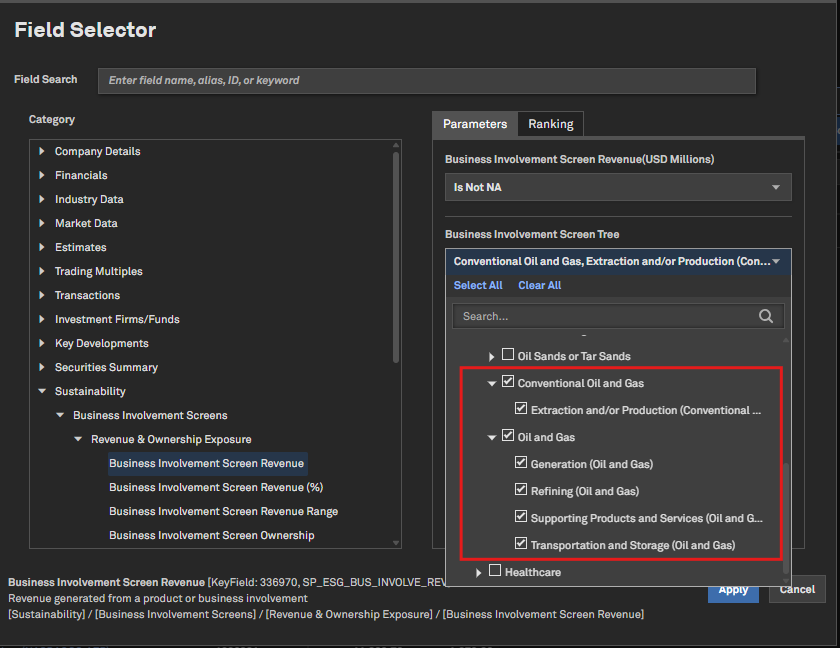The image size is (840, 648).
Task: Check the Oil Sands or Tar Sands checkbox
Action: click(508, 355)
